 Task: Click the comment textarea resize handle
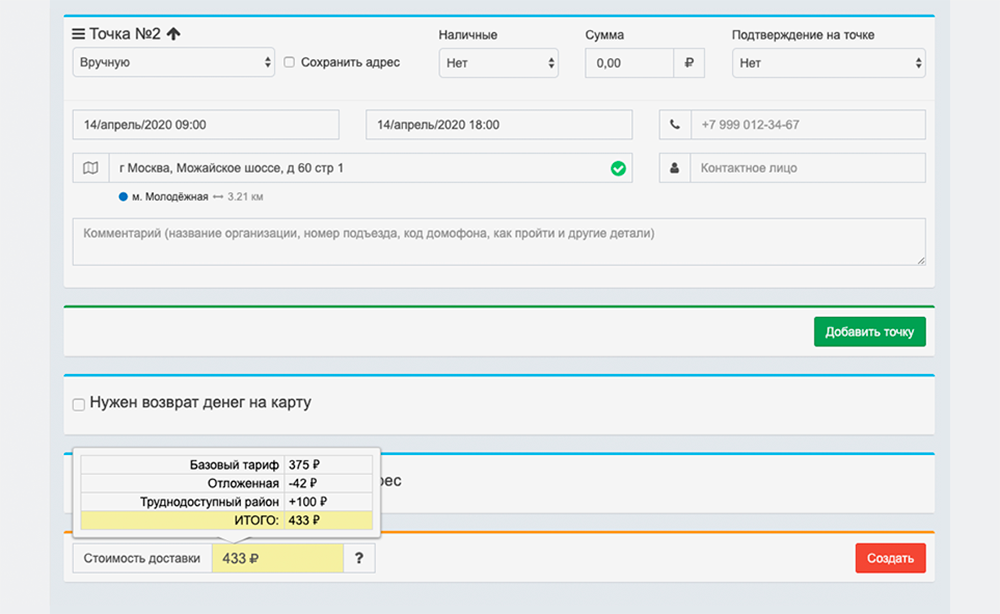click(920, 260)
